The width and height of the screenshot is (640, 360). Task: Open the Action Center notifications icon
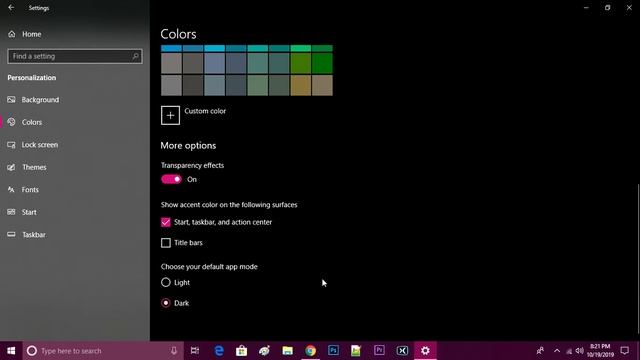624,351
